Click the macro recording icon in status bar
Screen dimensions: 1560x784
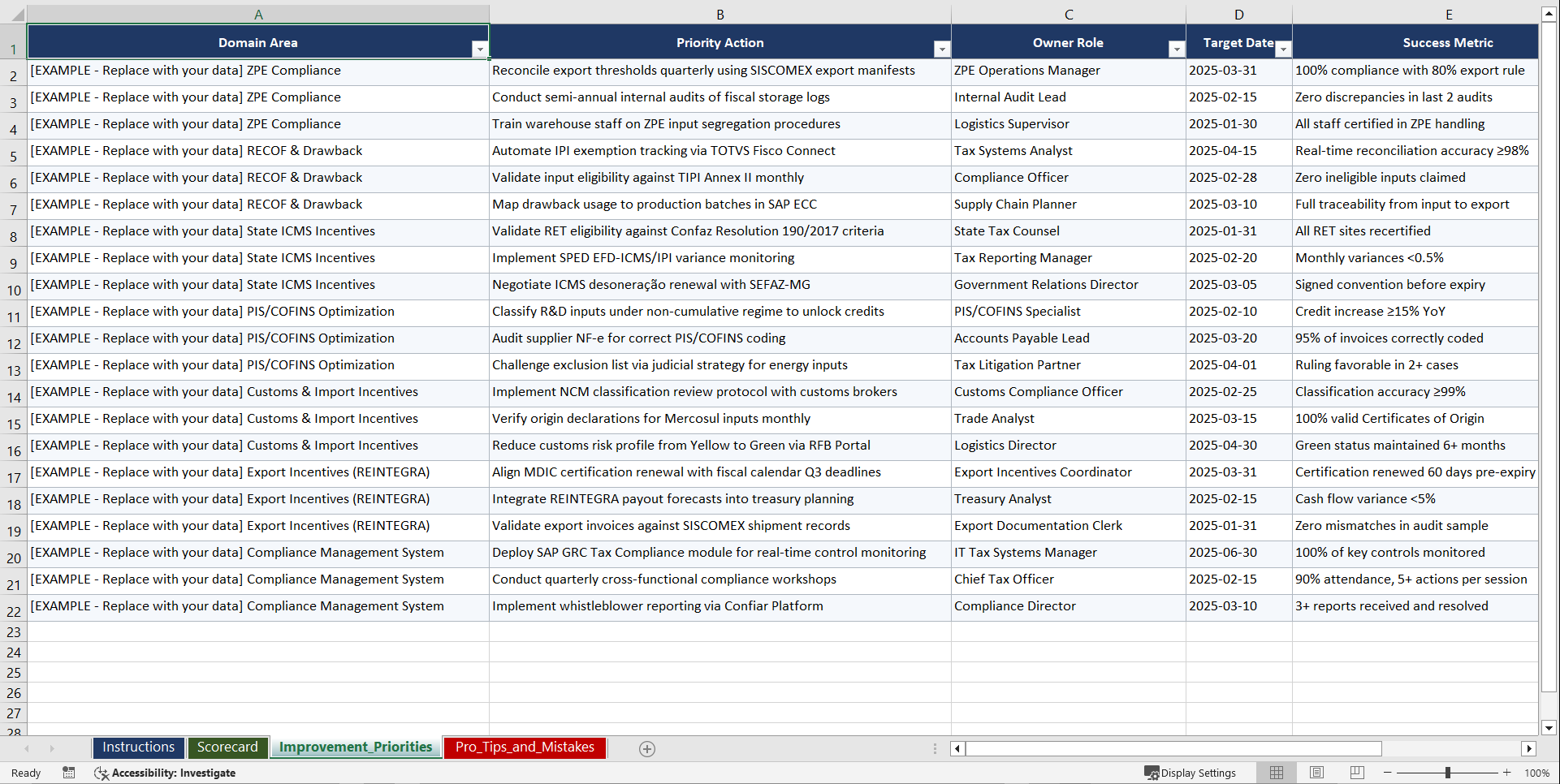point(69,773)
